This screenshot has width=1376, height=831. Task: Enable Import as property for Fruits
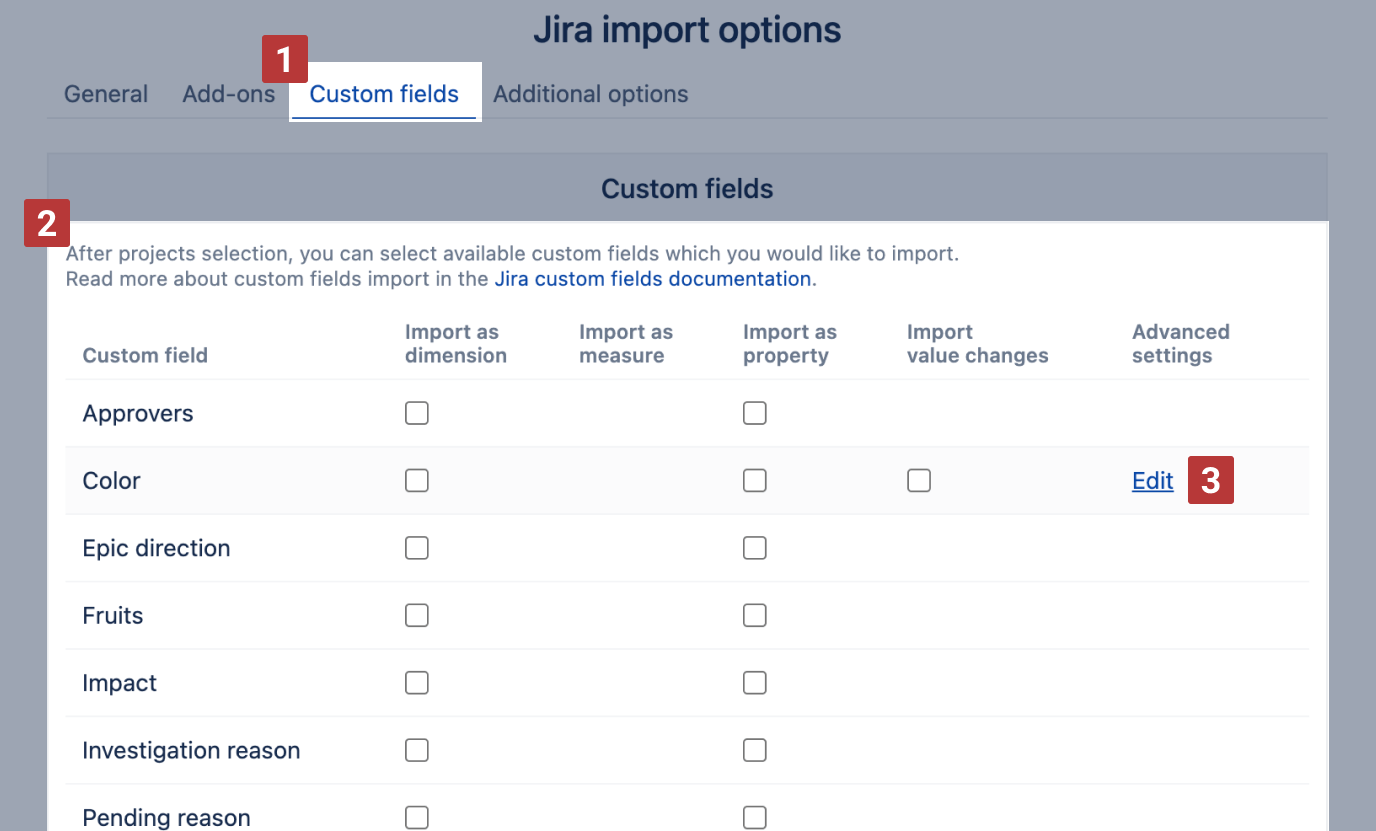(755, 615)
